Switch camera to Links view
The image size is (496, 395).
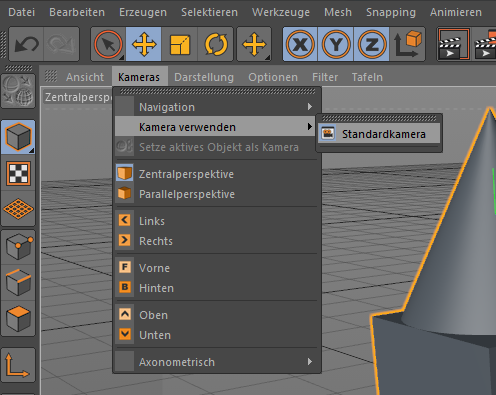tap(215, 221)
